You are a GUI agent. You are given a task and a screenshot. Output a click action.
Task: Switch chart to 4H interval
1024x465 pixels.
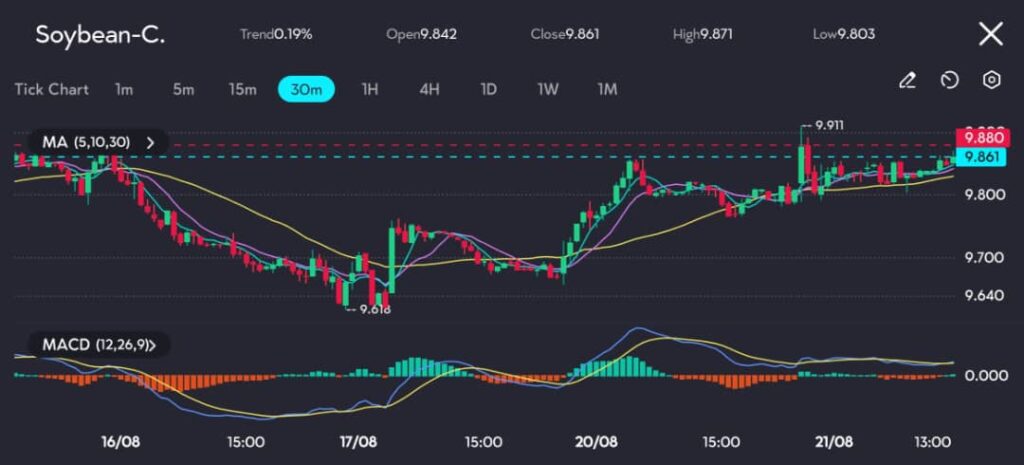point(429,89)
